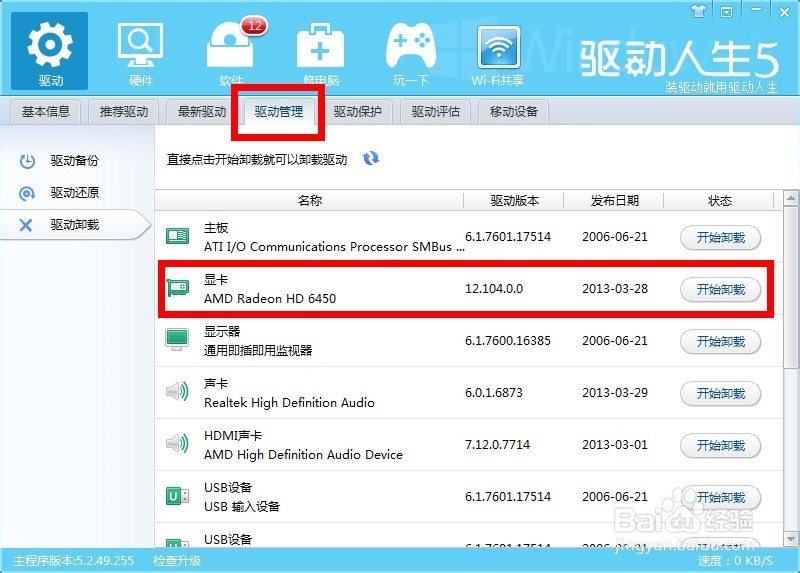Screen dimensions: 800x573
Task: Click the 驱动还原 restore icon
Action: [x=27, y=193]
